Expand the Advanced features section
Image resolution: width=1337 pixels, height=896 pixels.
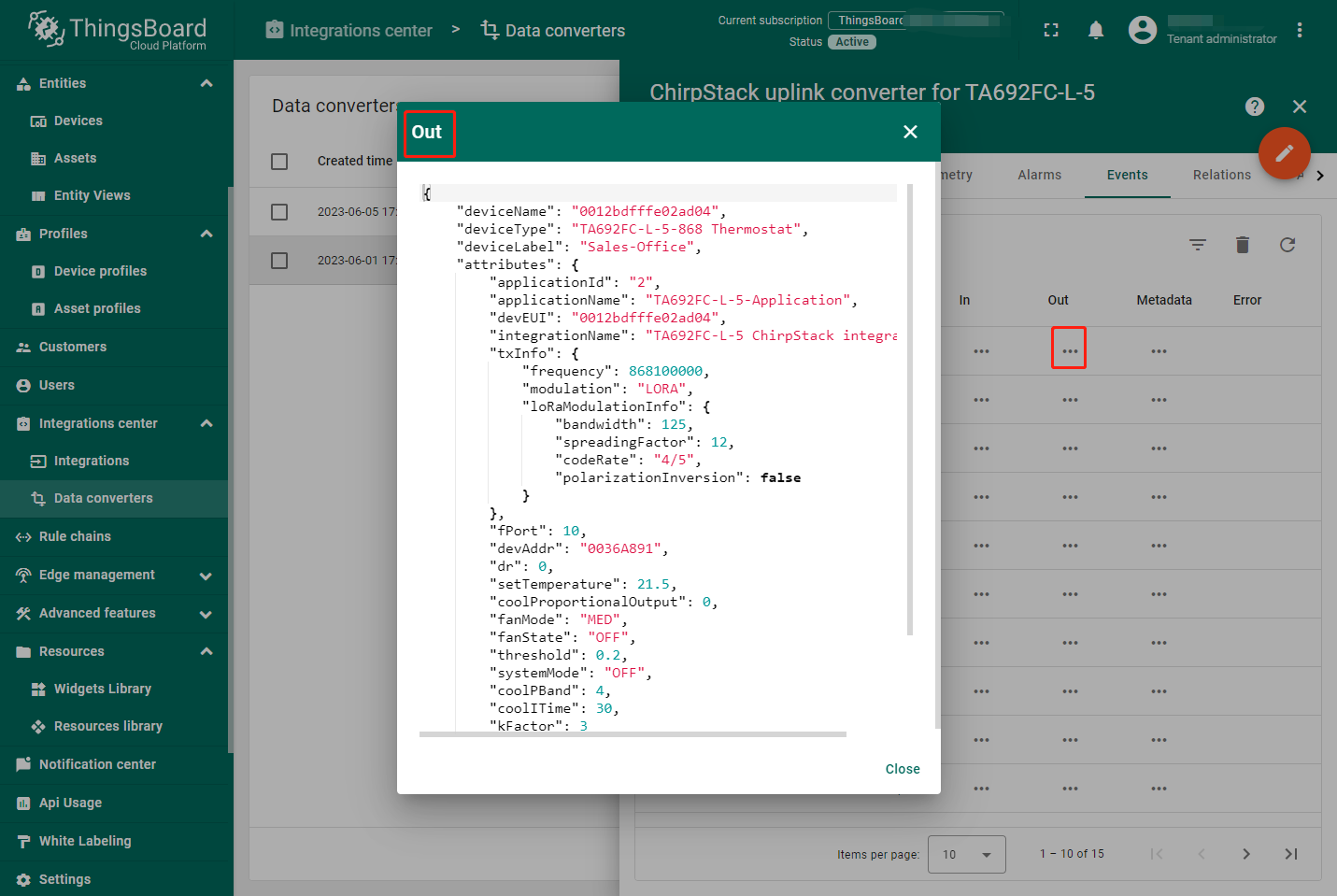tap(206, 614)
